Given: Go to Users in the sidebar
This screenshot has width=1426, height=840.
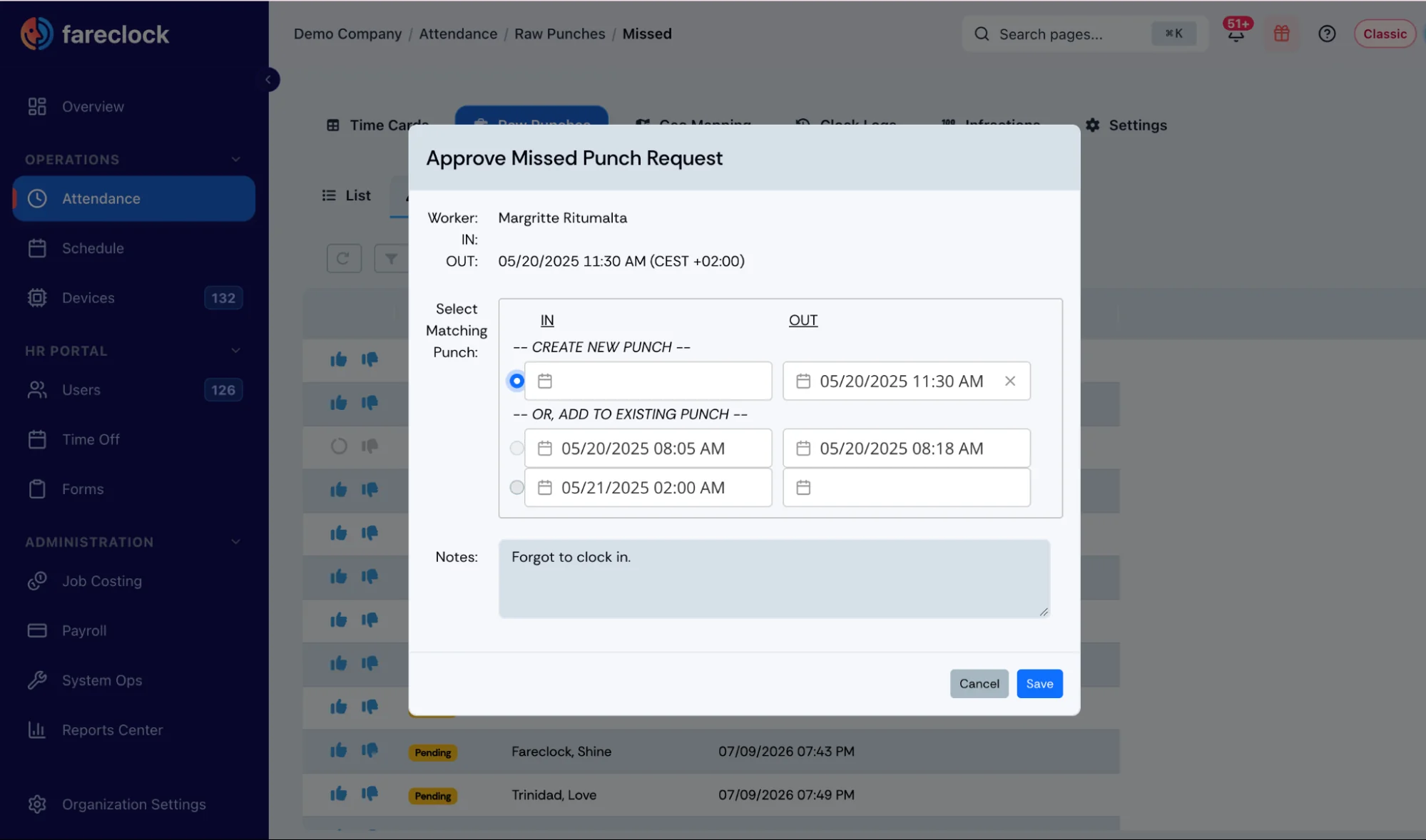Looking at the screenshot, I should pos(134,389).
